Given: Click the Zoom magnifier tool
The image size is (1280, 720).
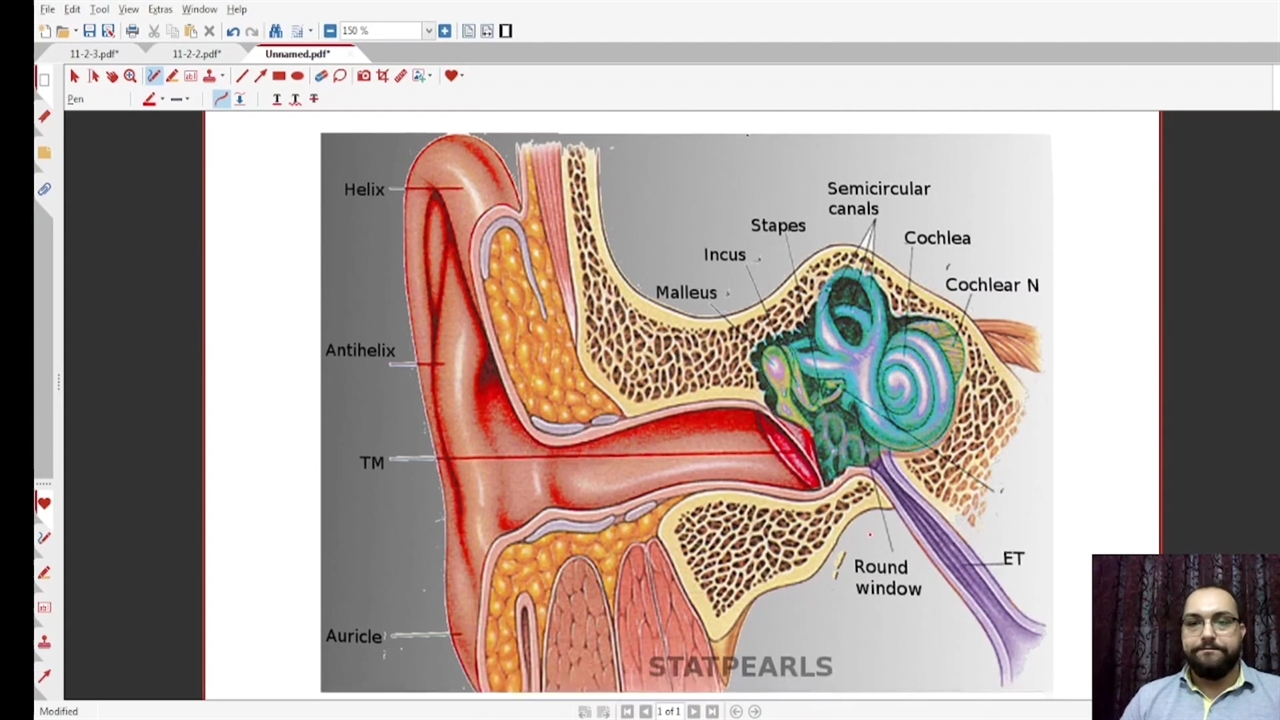Looking at the screenshot, I should click(130, 76).
